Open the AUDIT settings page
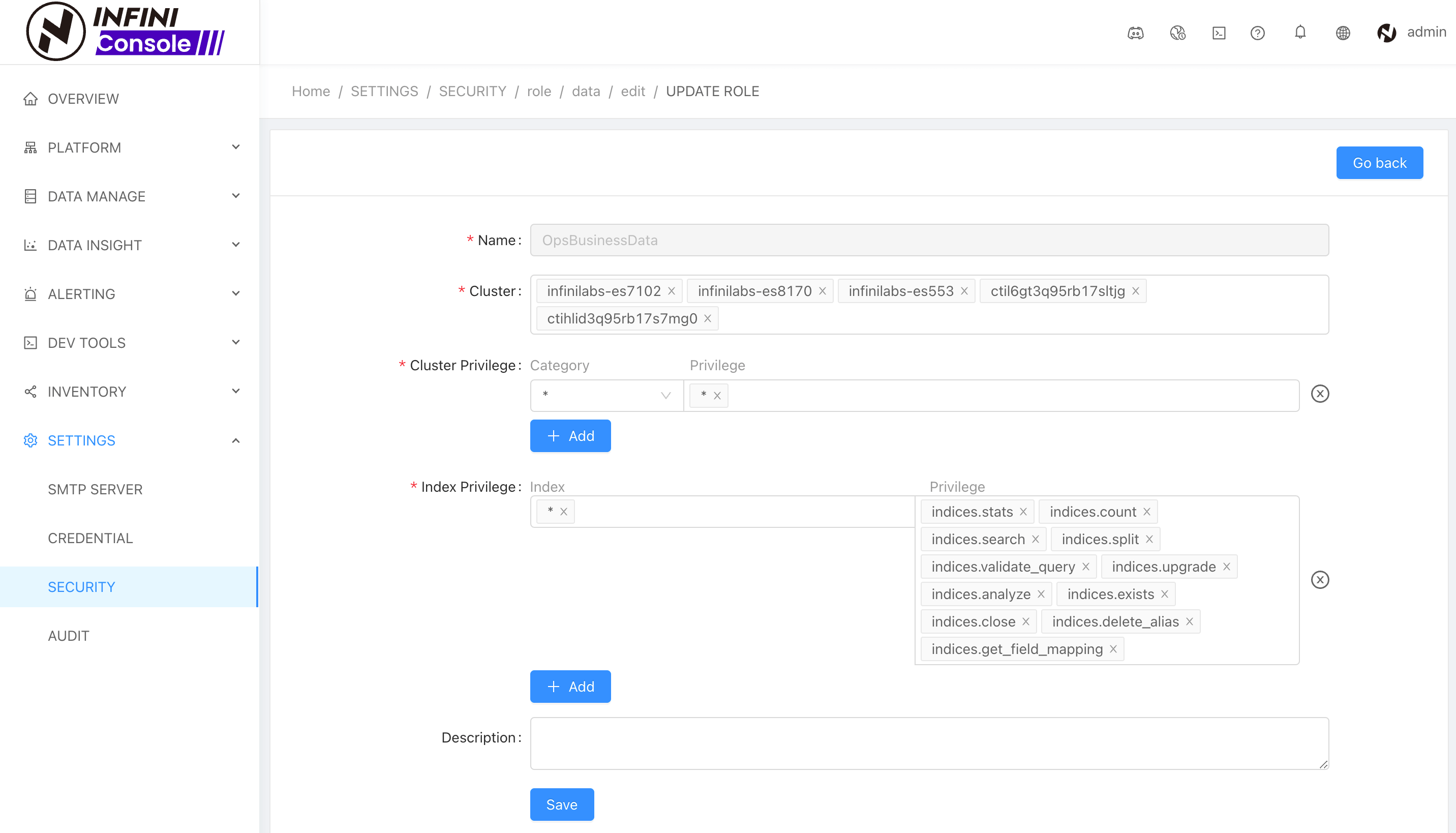This screenshot has width=1456, height=833. 69,636
